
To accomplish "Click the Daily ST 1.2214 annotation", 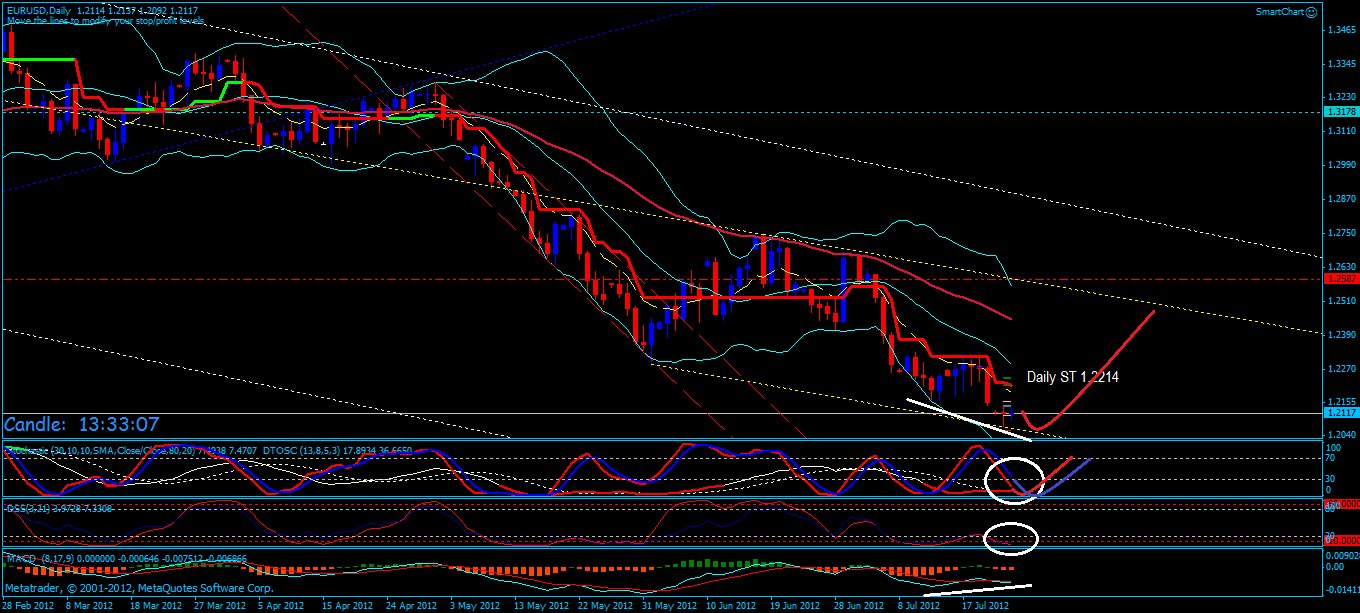I will point(1072,377).
